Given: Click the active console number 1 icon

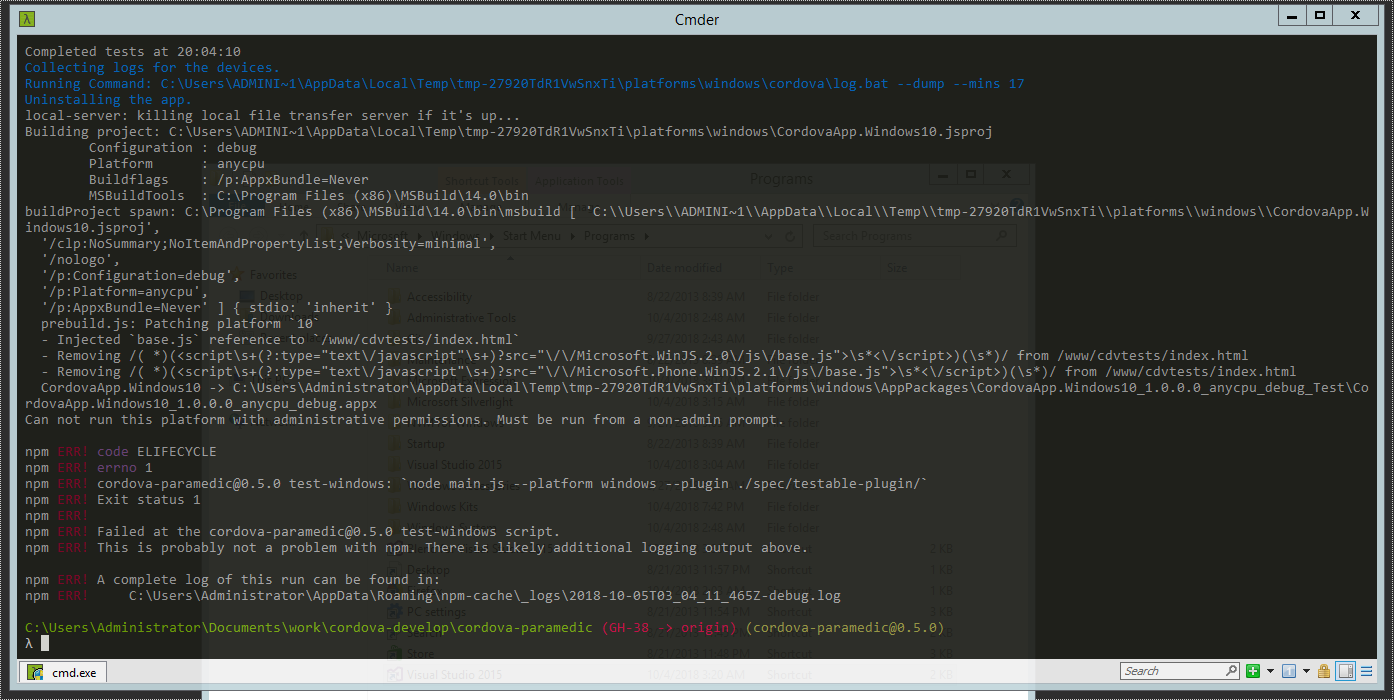Looking at the screenshot, I should click(x=1289, y=671).
